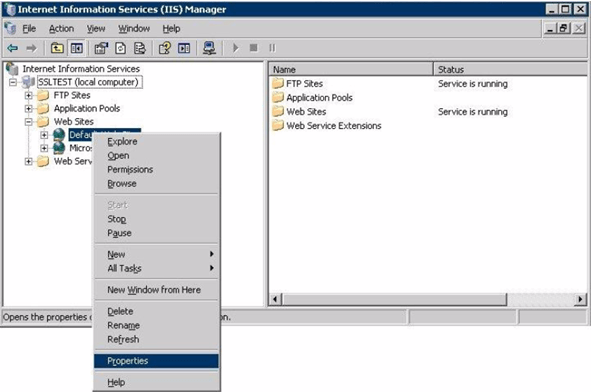
Task: Click the Web Service Extensions folder icon in the list
Action: click(278, 126)
